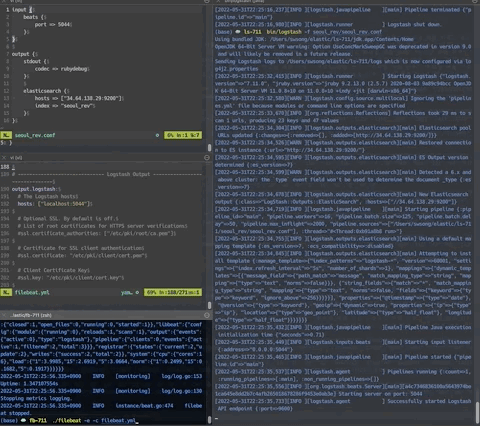Click '# Certificate for SSL client authentication' comment
Image resolution: width=480 pixels, height=426 pixels.
pos(81,248)
